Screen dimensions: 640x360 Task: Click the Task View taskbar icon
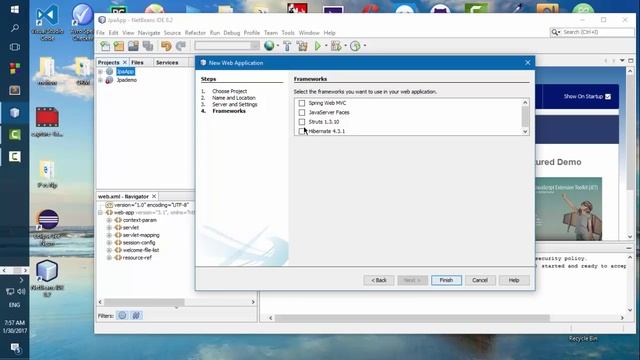(15, 47)
